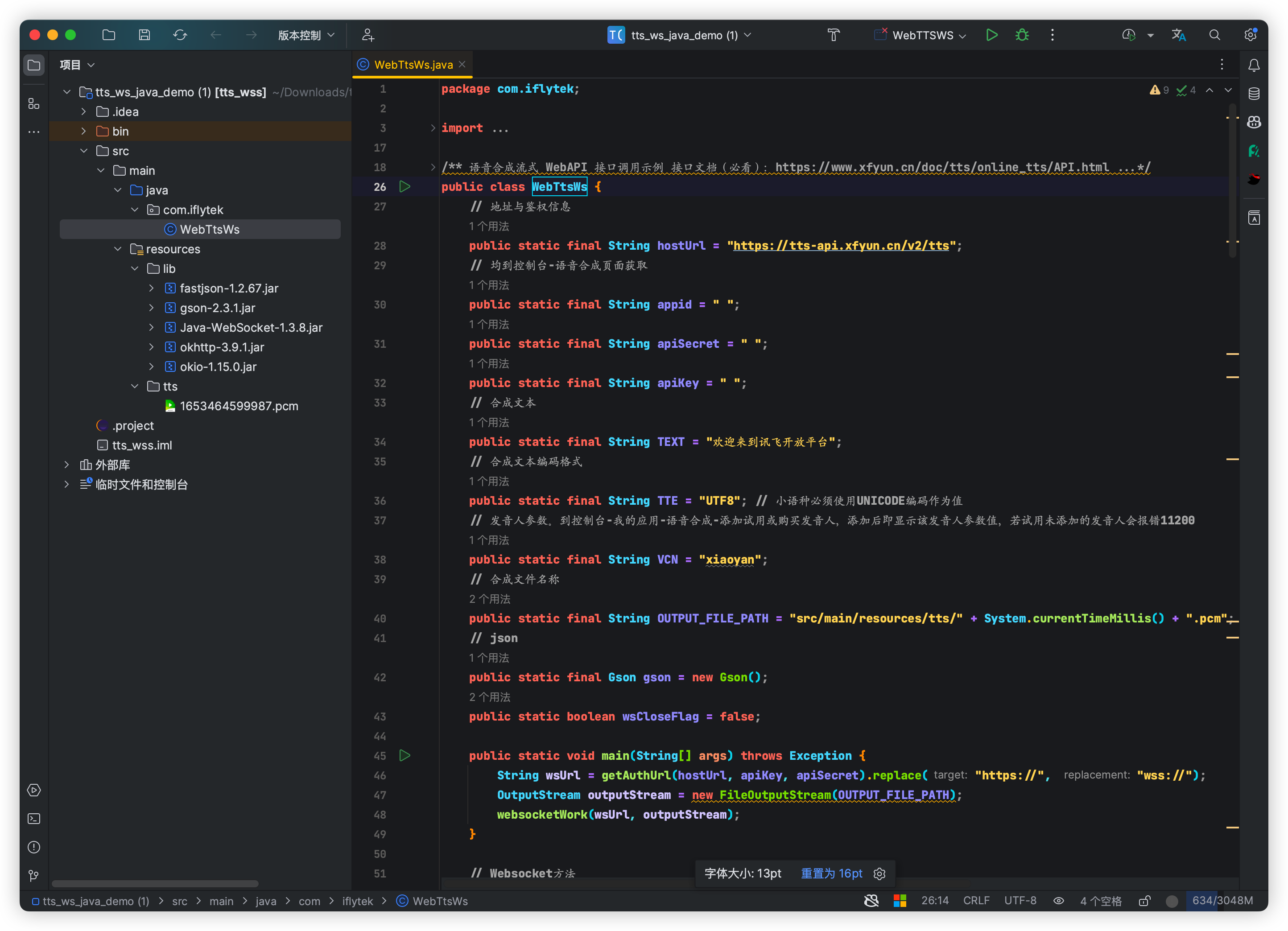The image size is (1288, 931).
Task: Run the WebTTSWS configuration with green play button
Action: [991, 35]
